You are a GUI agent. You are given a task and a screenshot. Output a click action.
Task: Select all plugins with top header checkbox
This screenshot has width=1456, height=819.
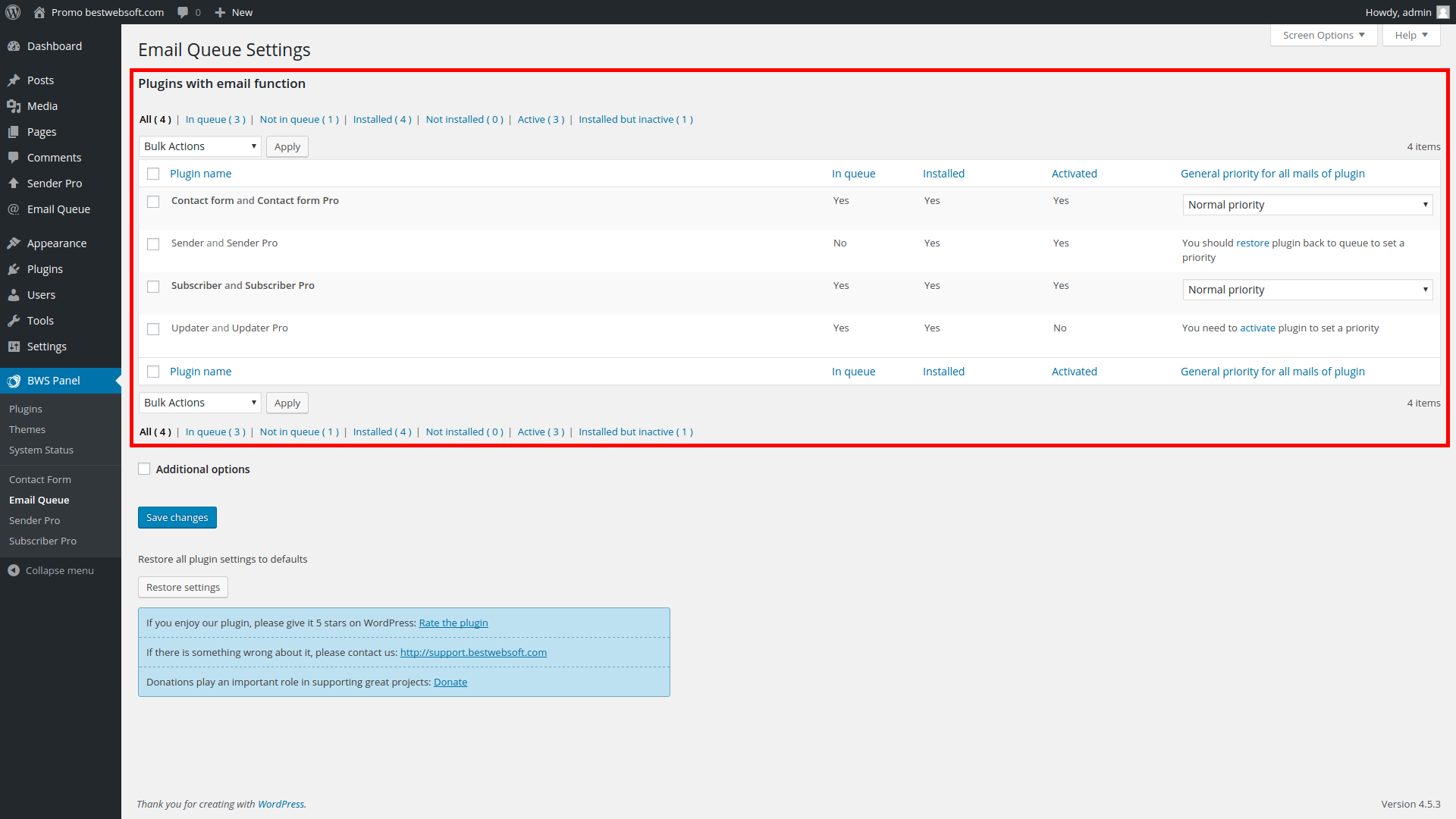153,174
